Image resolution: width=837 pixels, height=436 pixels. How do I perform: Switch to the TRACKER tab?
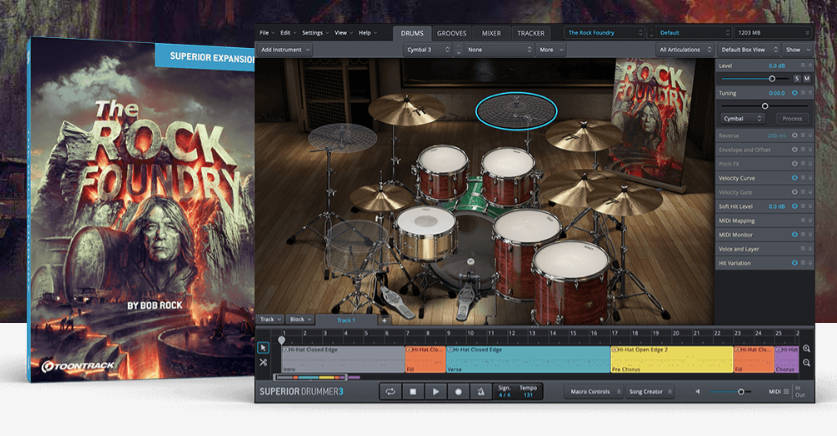coord(531,33)
